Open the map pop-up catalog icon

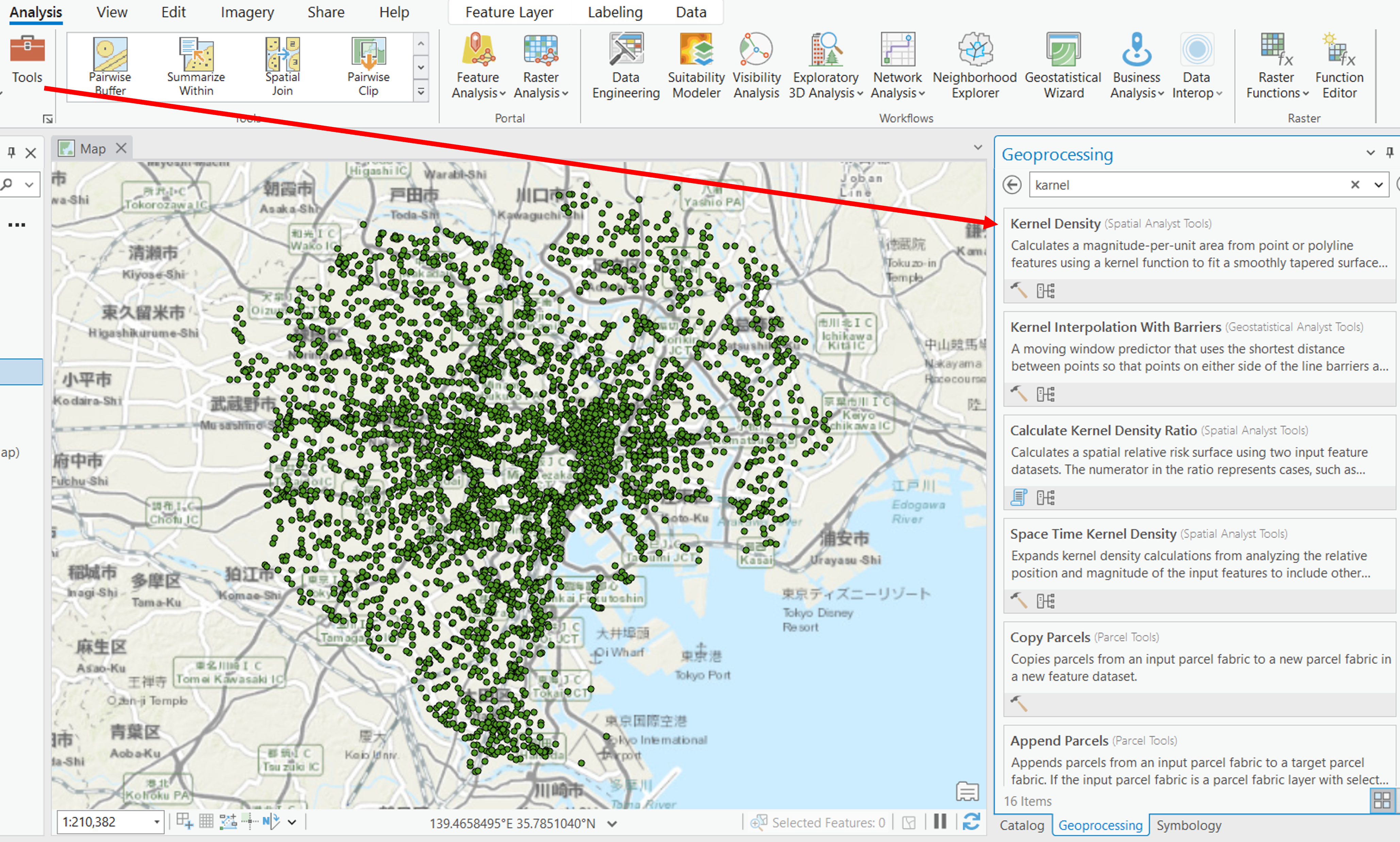point(967,791)
